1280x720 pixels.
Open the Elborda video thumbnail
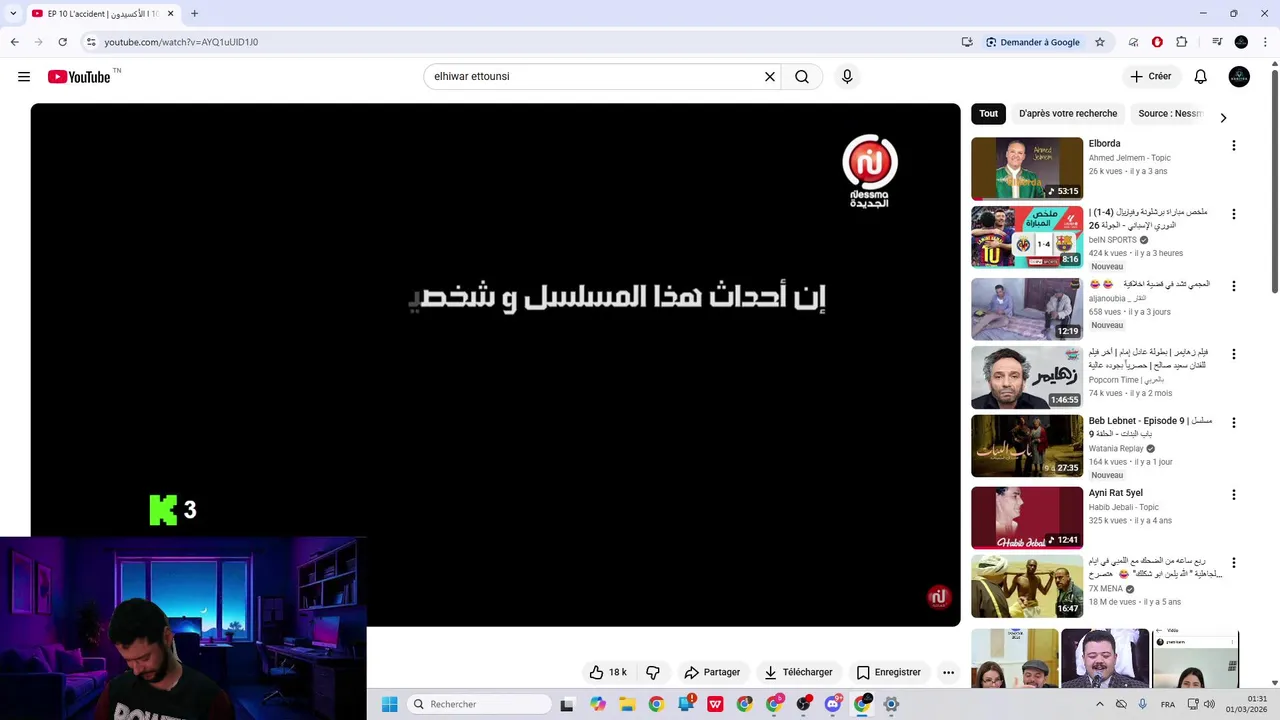(x=1027, y=169)
